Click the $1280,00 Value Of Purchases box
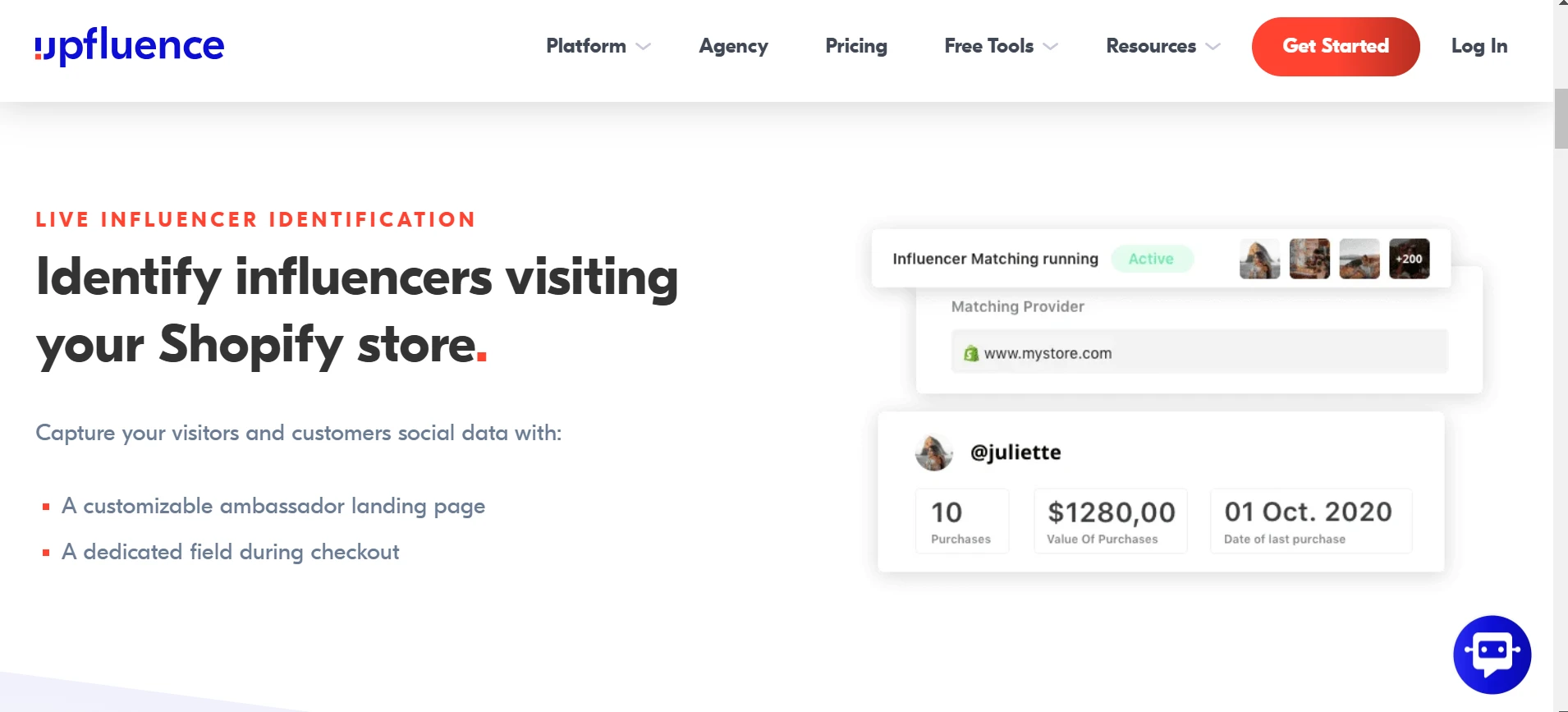 [x=1110, y=521]
